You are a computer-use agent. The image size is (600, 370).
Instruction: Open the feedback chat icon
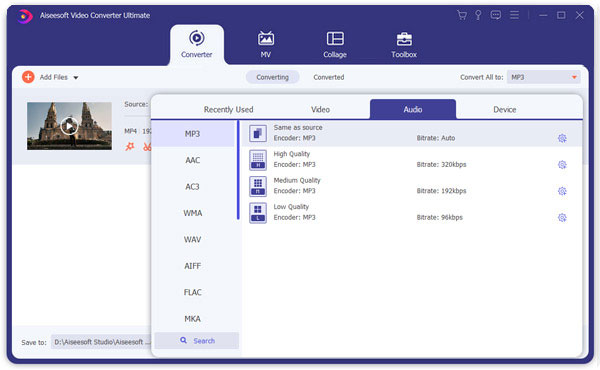[x=496, y=15]
